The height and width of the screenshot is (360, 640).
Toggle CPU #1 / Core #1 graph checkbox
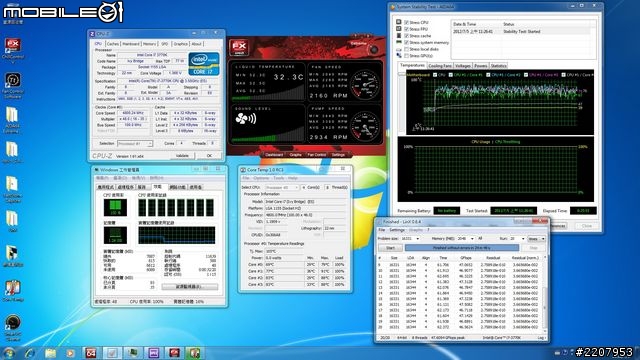(x=451, y=75)
